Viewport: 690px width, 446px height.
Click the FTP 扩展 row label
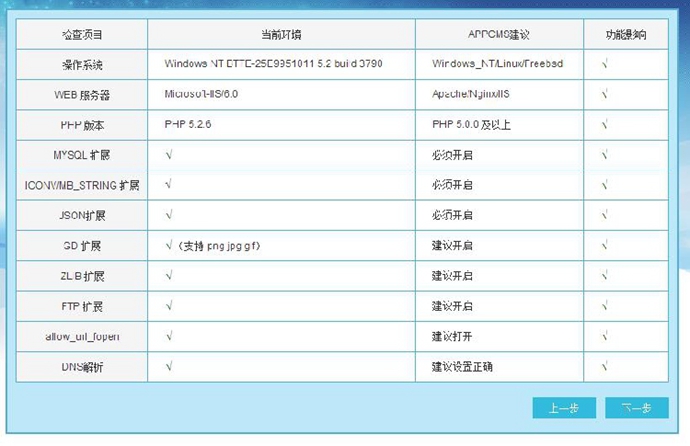tap(82, 306)
